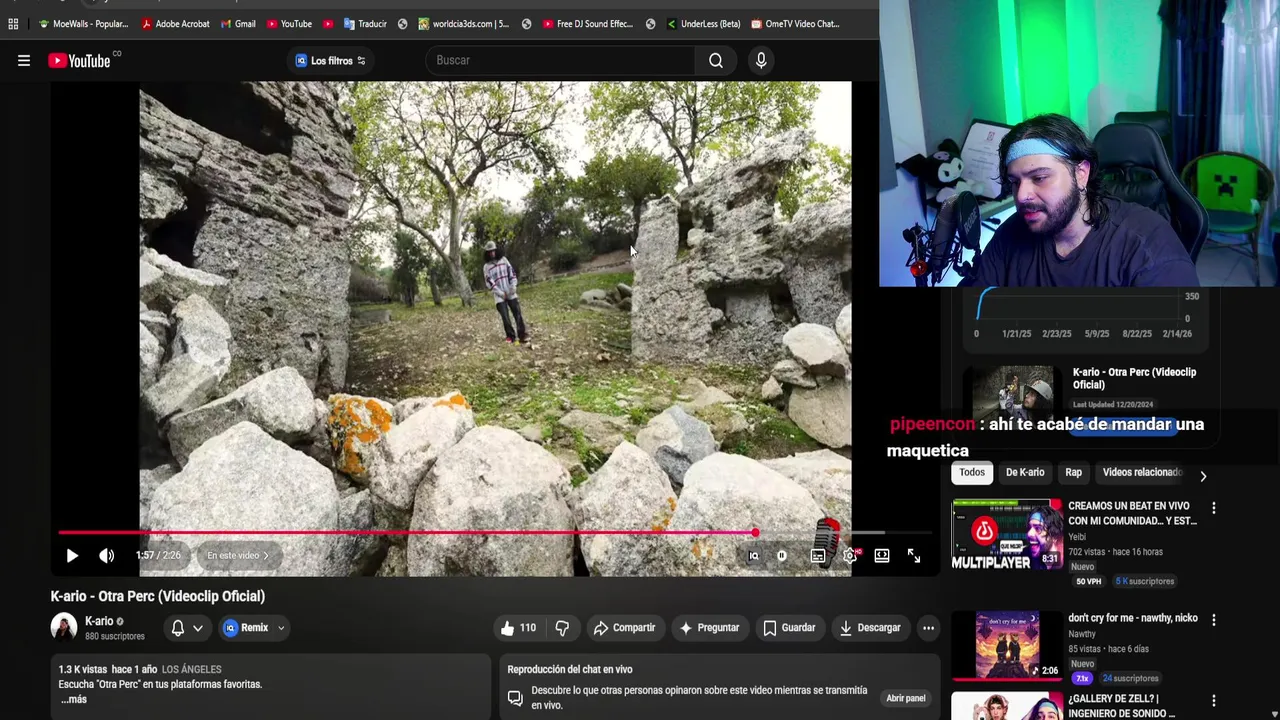Open more actions three-dot menu
Image resolution: width=1280 pixels, height=720 pixels.
tap(928, 628)
